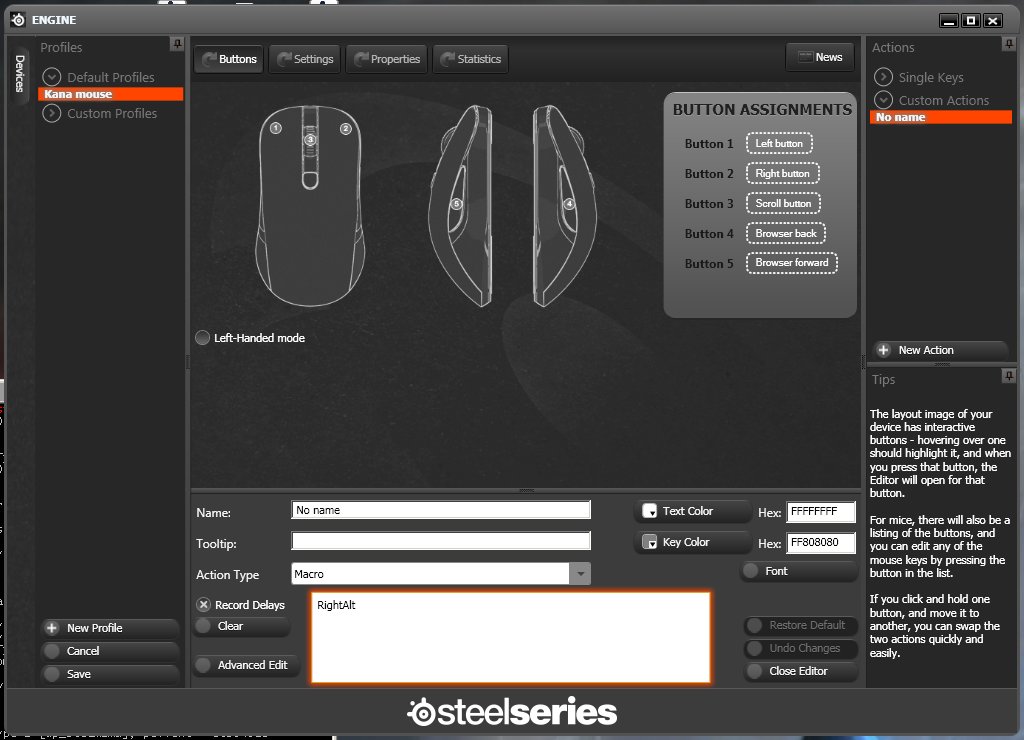
Task: Minimize the Engine window
Action: [x=949, y=21]
